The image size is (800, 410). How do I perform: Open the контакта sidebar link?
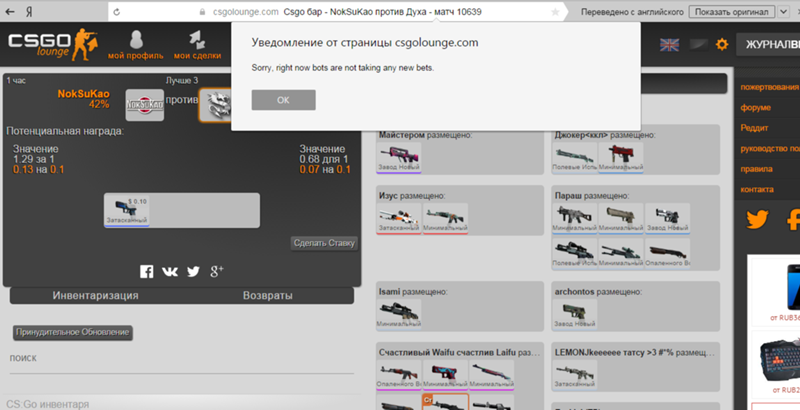click(757, 189)
